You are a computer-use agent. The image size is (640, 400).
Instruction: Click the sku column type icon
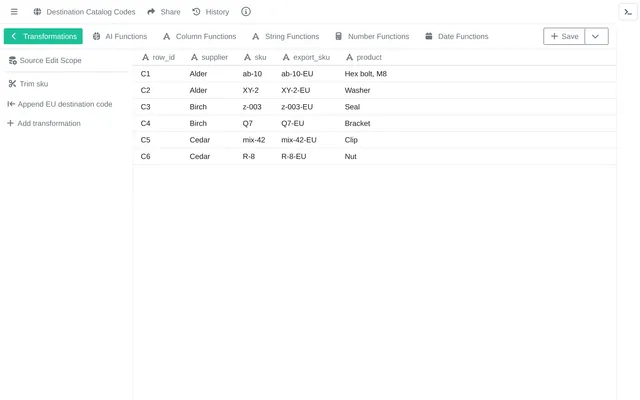[x=247, y=58]
